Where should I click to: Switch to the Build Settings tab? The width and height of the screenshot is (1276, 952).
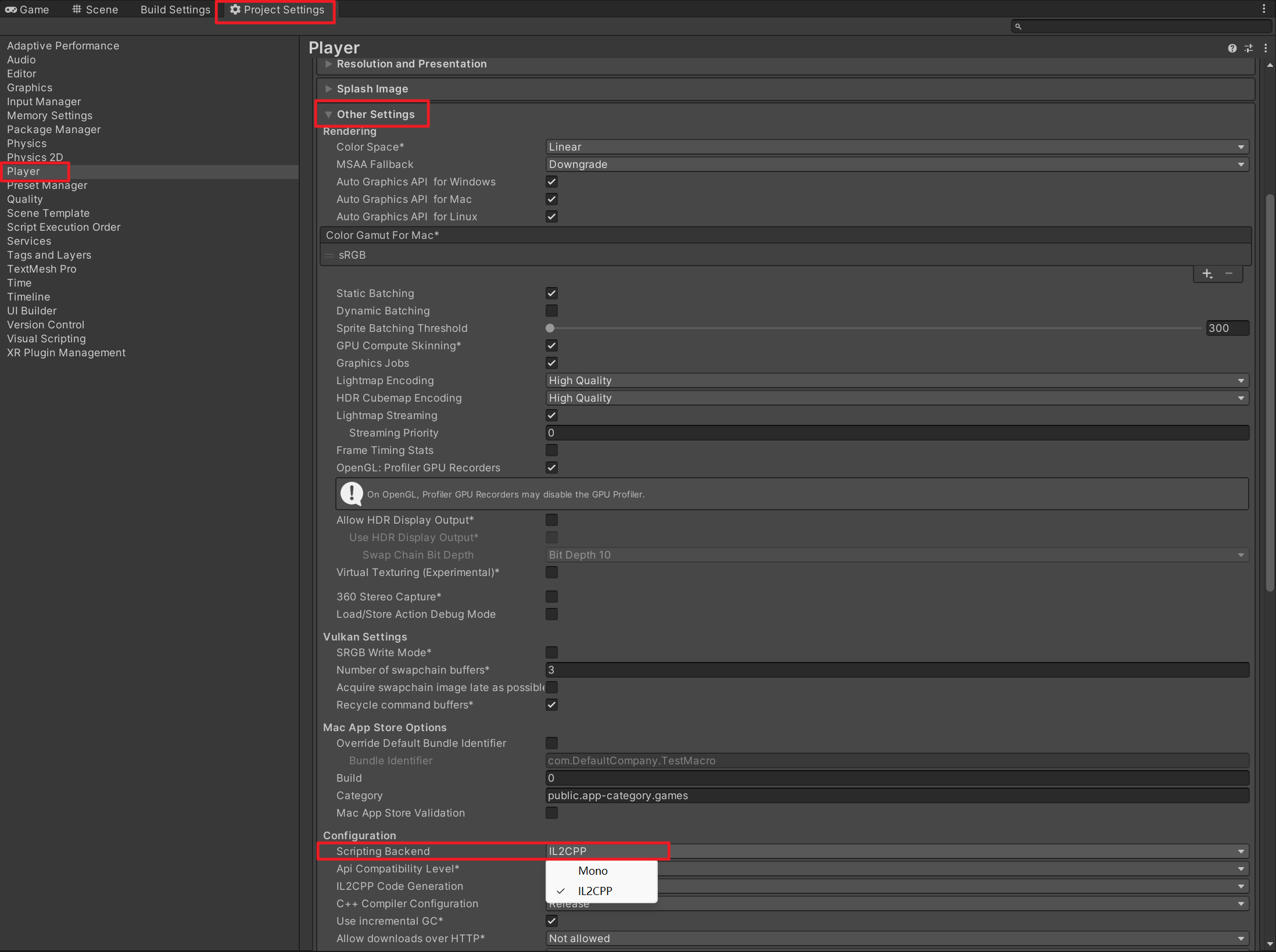click(175, 10)
